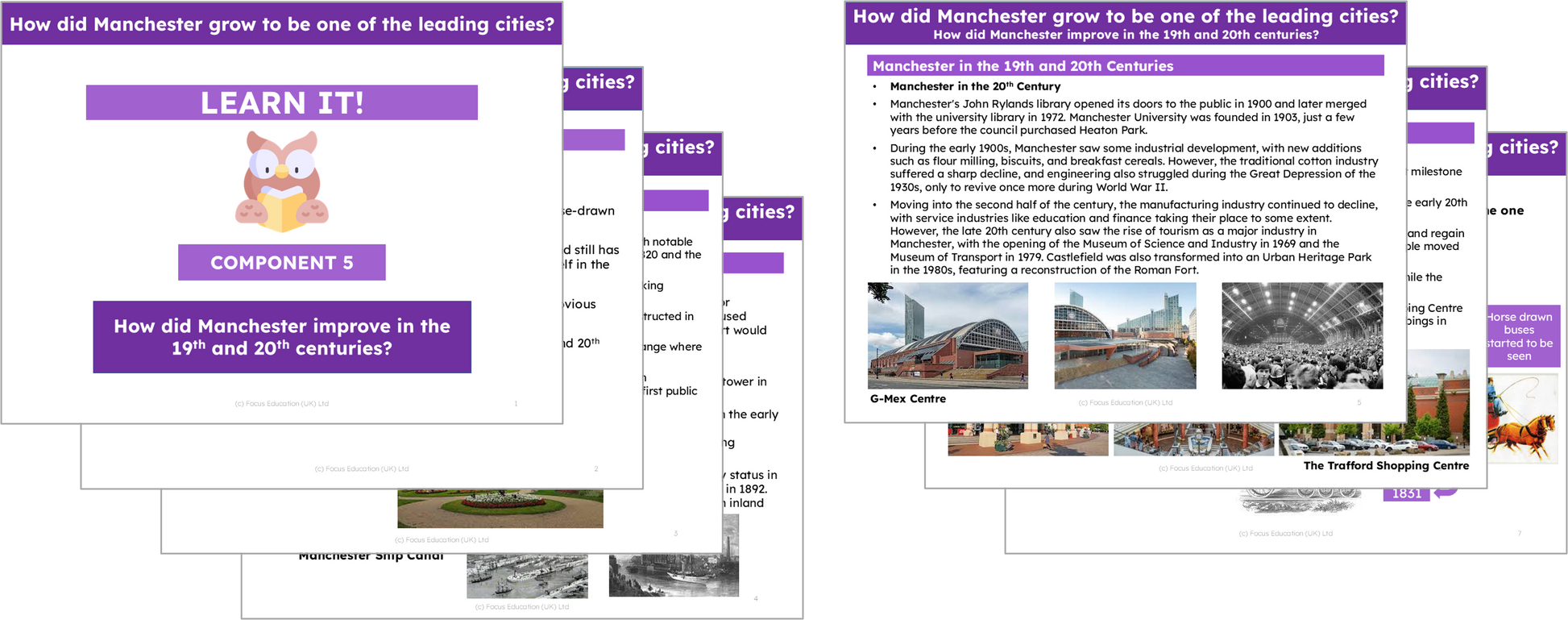Click the copyright footer on the LEARN IT slide
Viewport: 1568px width, 620px height.
[x=281, y=403]
